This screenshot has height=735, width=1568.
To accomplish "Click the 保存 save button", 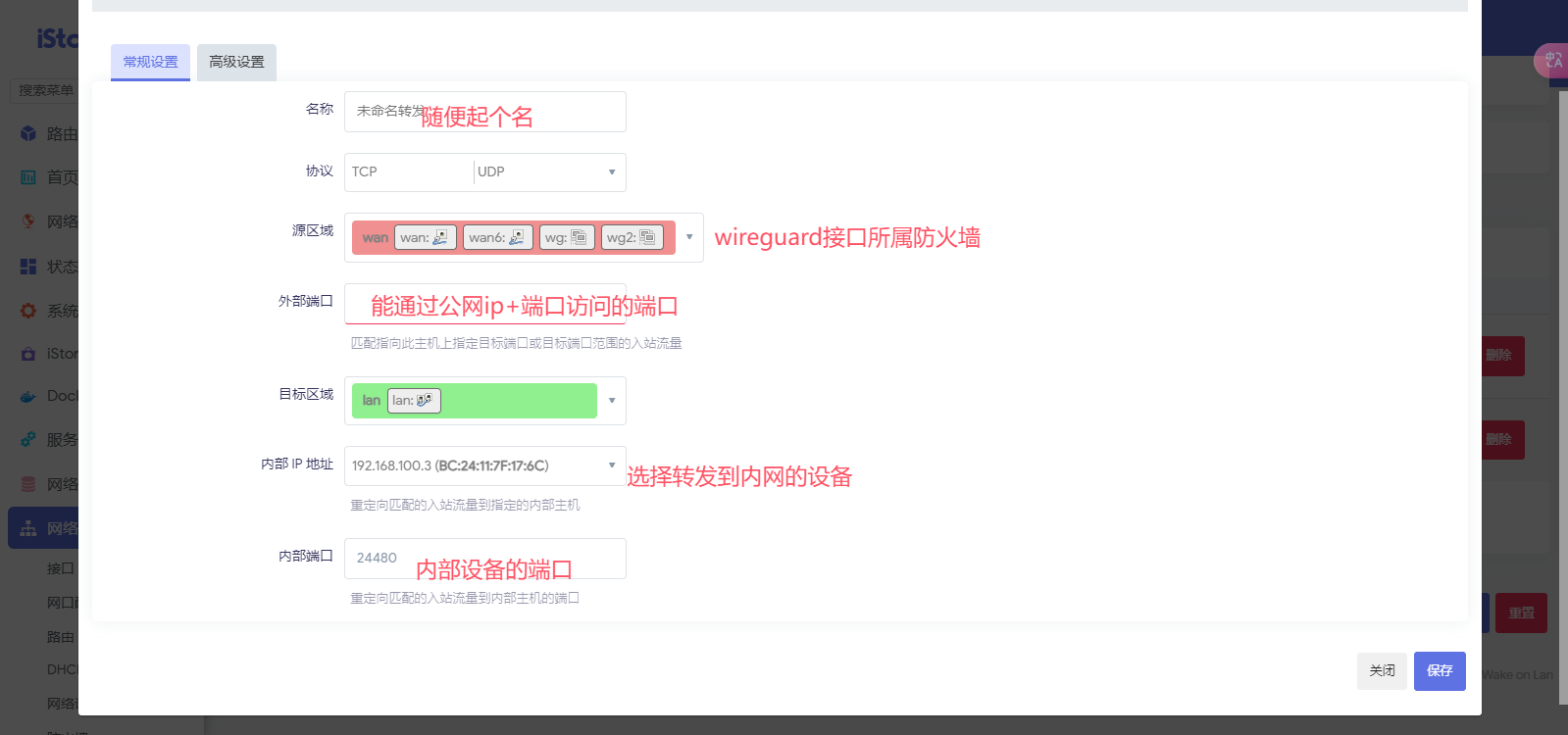I will click(1439, 670).
